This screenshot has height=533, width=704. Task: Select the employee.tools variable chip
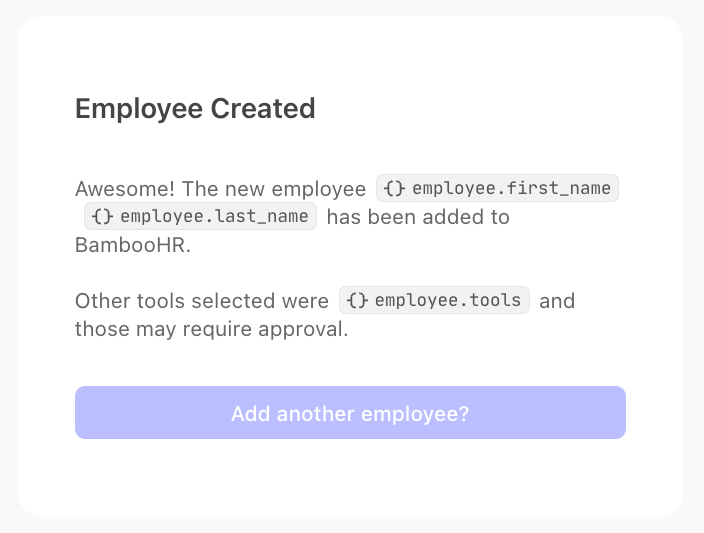click(434, 300)
